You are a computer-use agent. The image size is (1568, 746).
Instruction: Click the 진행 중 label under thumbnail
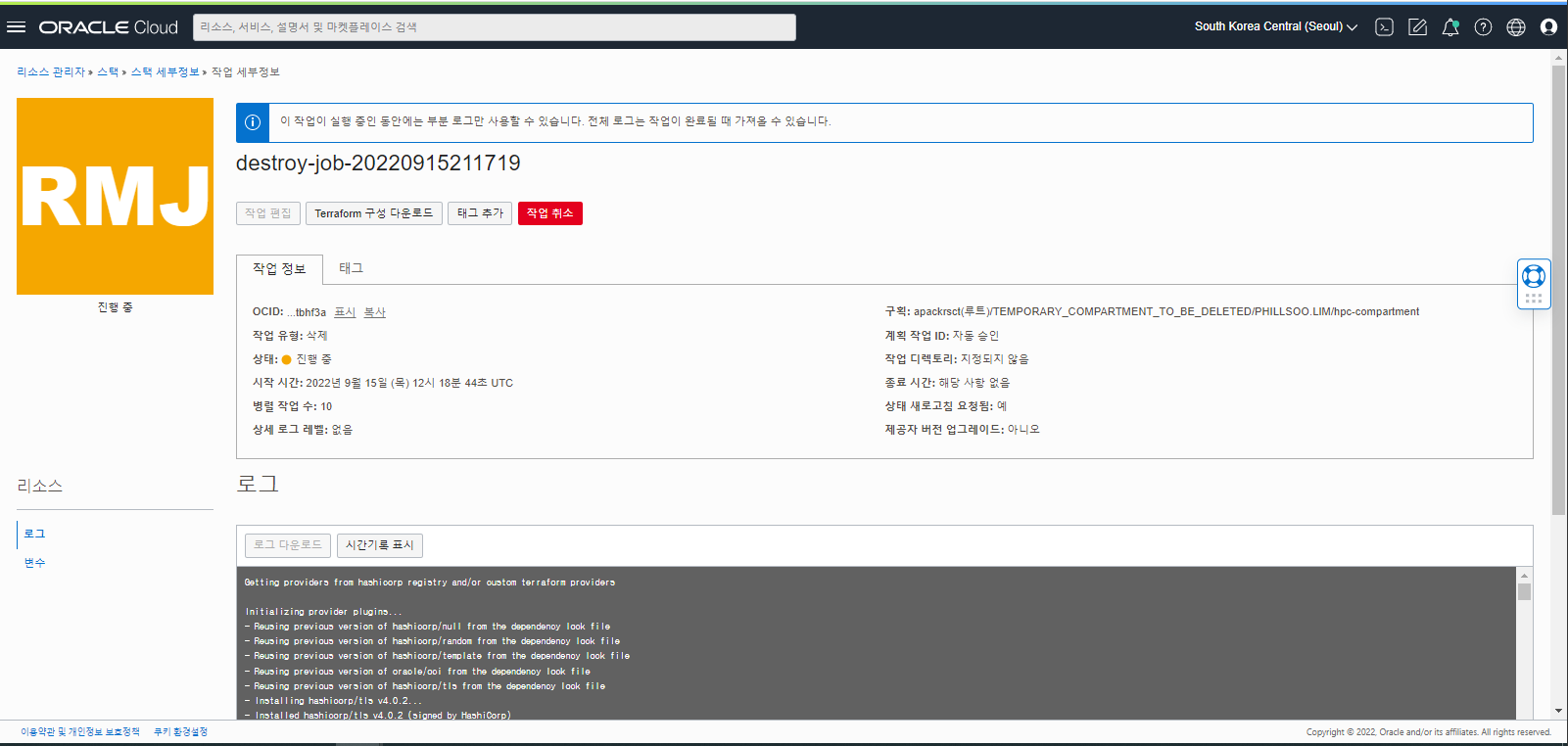tap(116, 307)
